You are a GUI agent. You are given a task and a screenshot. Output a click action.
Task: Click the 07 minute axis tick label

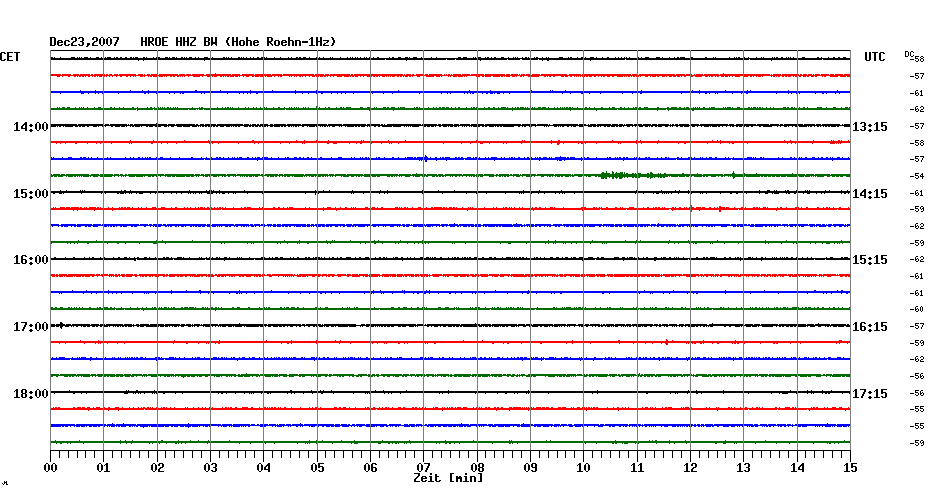click(x=423, y=467)
